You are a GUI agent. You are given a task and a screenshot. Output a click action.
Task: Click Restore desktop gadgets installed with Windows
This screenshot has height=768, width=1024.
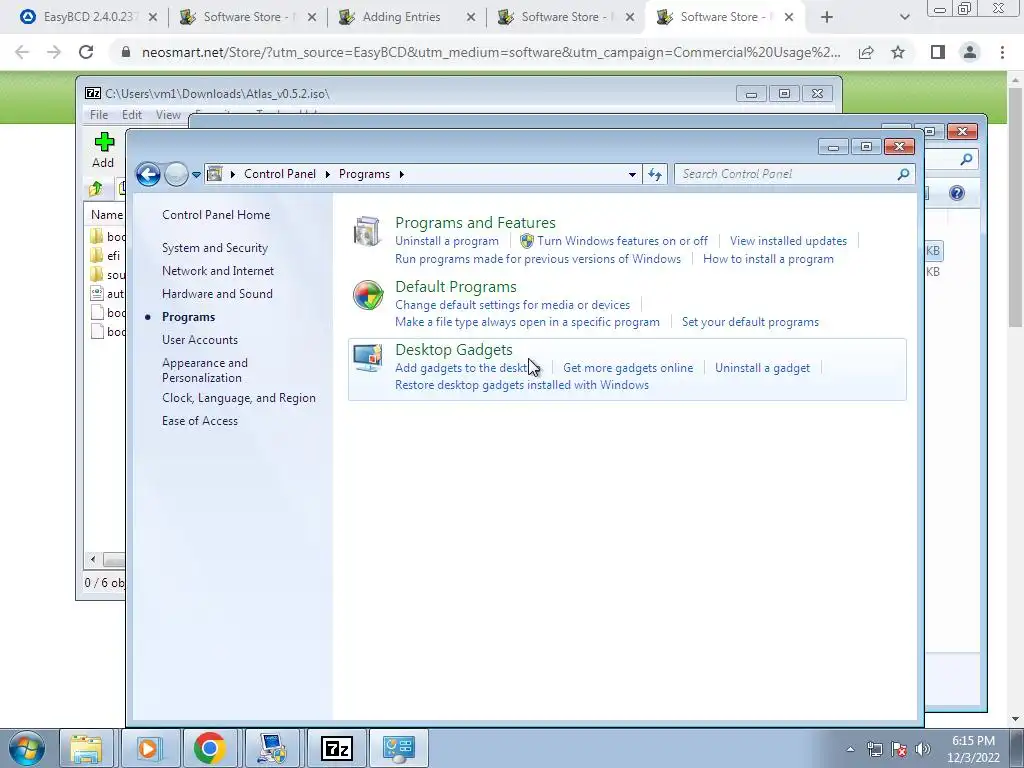pos(522,385)
